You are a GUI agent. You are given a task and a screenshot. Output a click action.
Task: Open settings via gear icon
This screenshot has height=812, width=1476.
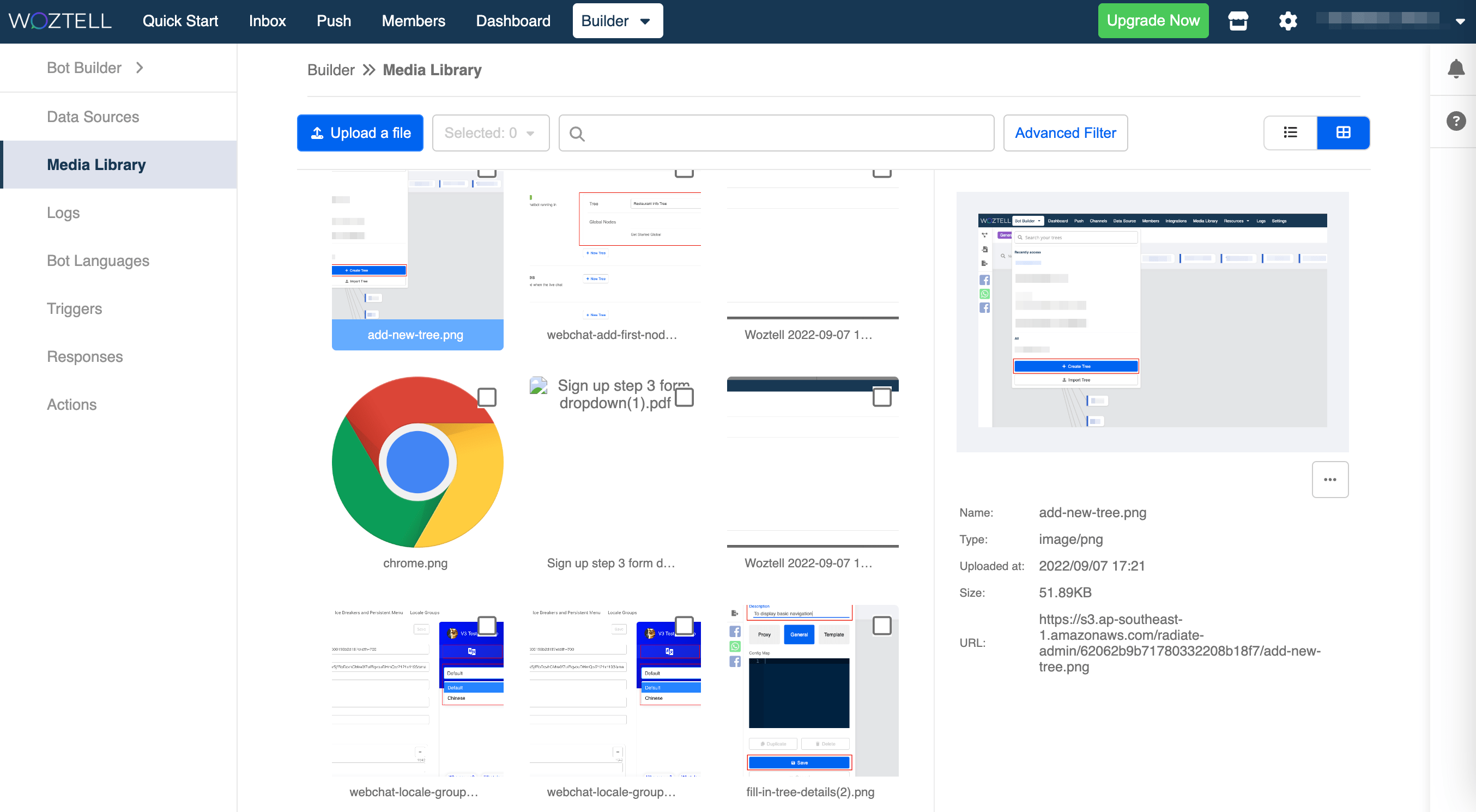coord(1287,21)
